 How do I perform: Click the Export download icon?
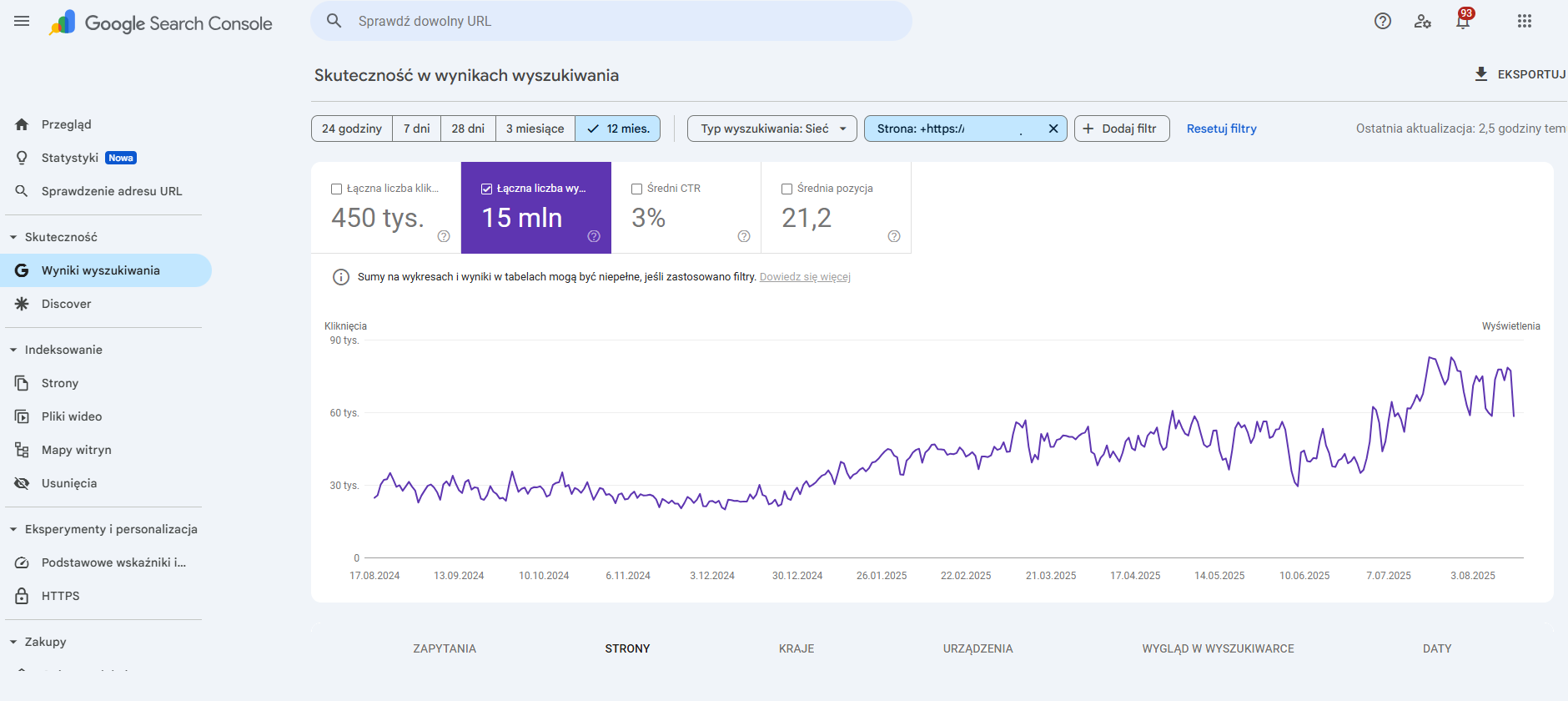pos(1481,74)
